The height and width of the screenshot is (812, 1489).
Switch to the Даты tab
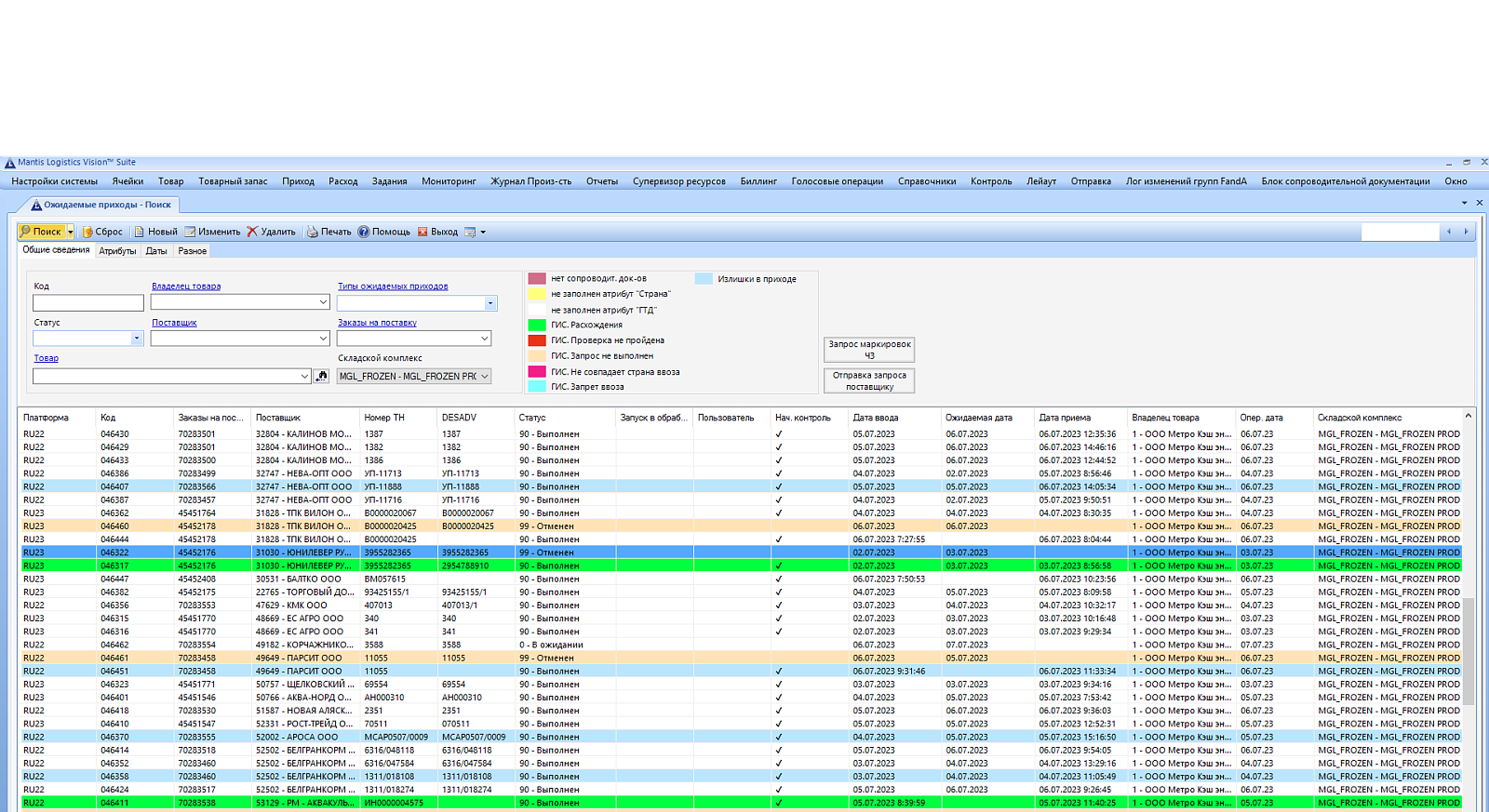point(156,251)
